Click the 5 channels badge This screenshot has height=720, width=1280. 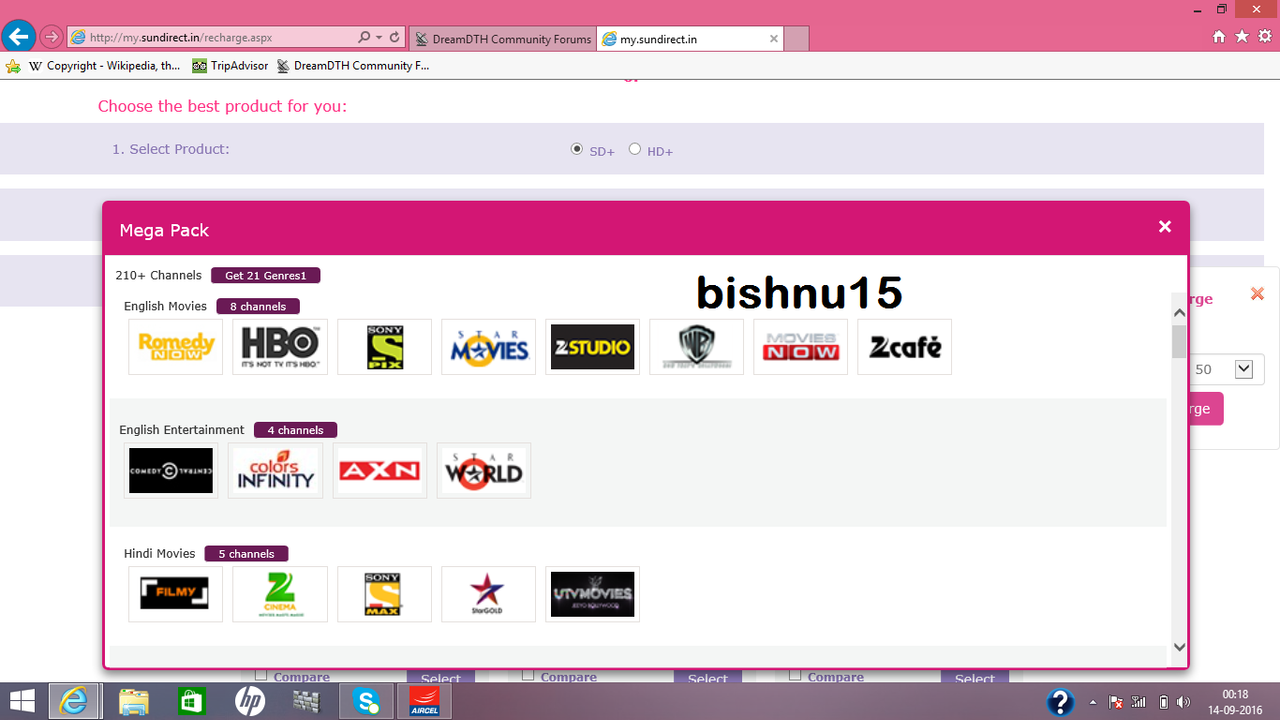[x=247, y=553]
